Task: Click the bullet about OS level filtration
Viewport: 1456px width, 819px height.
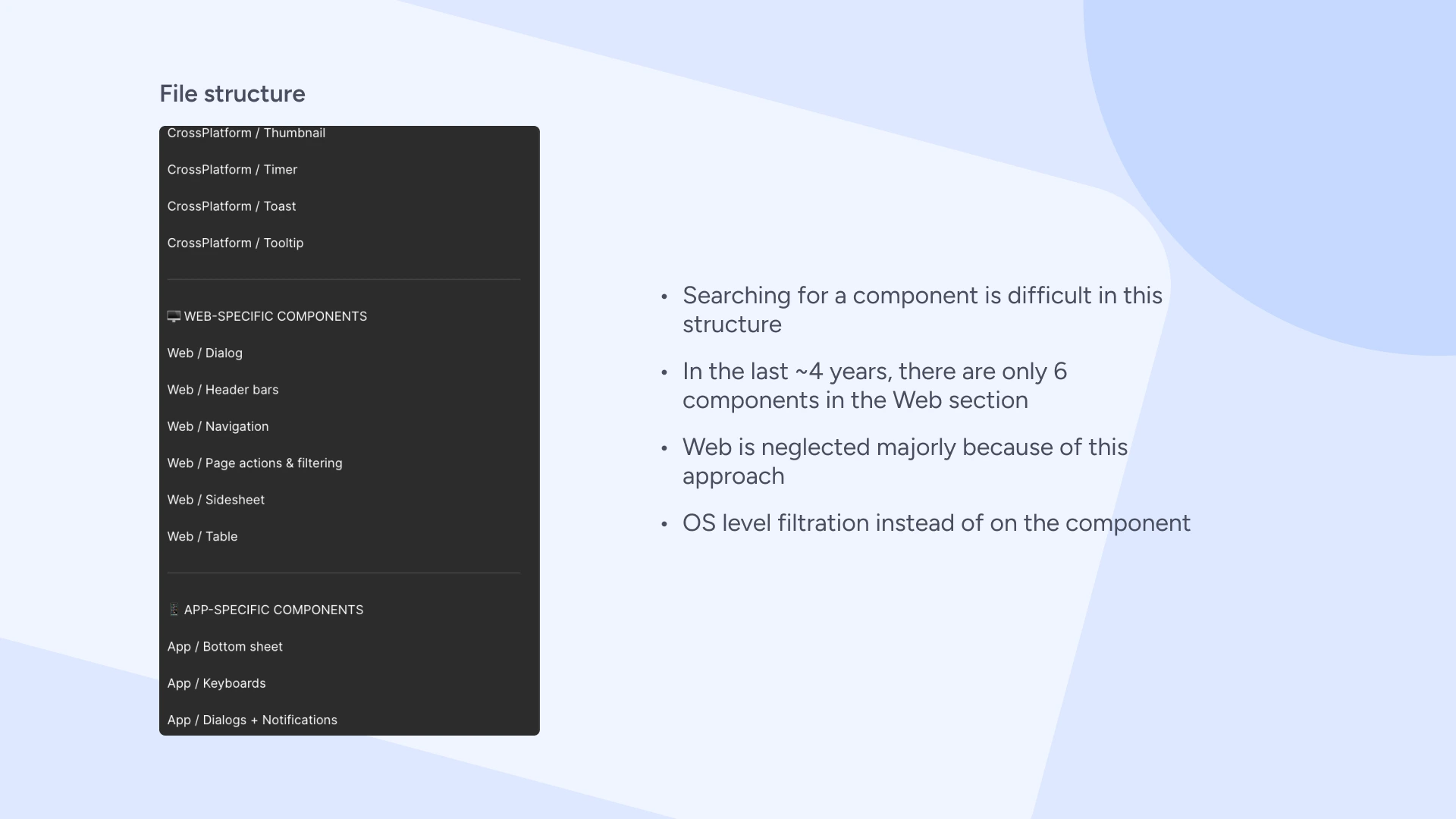Action: [937, 523]
